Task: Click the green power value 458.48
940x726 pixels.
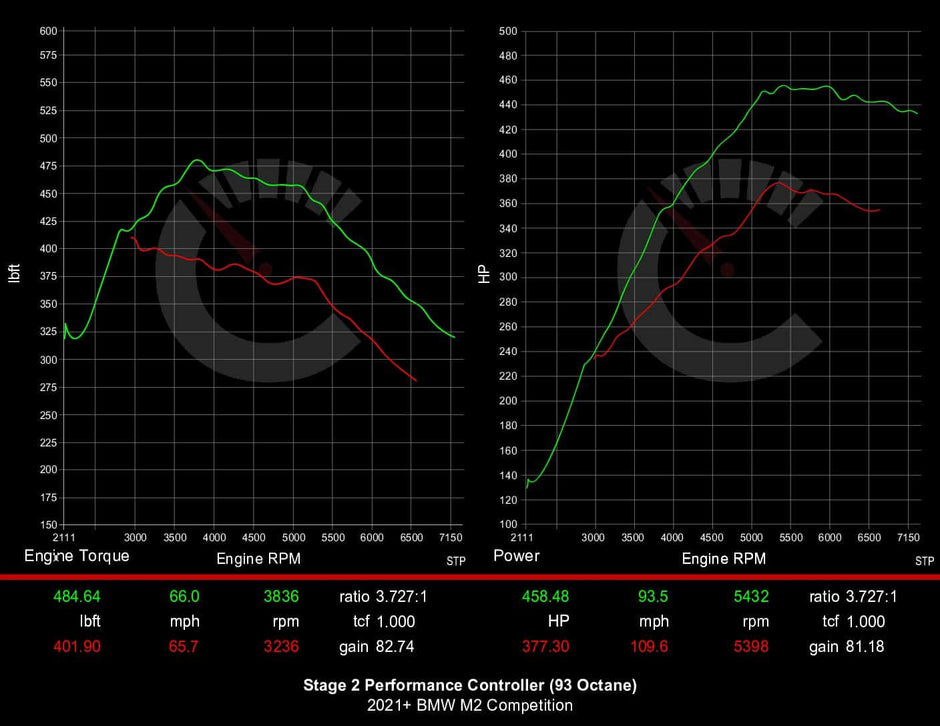Action: (546, 597)
